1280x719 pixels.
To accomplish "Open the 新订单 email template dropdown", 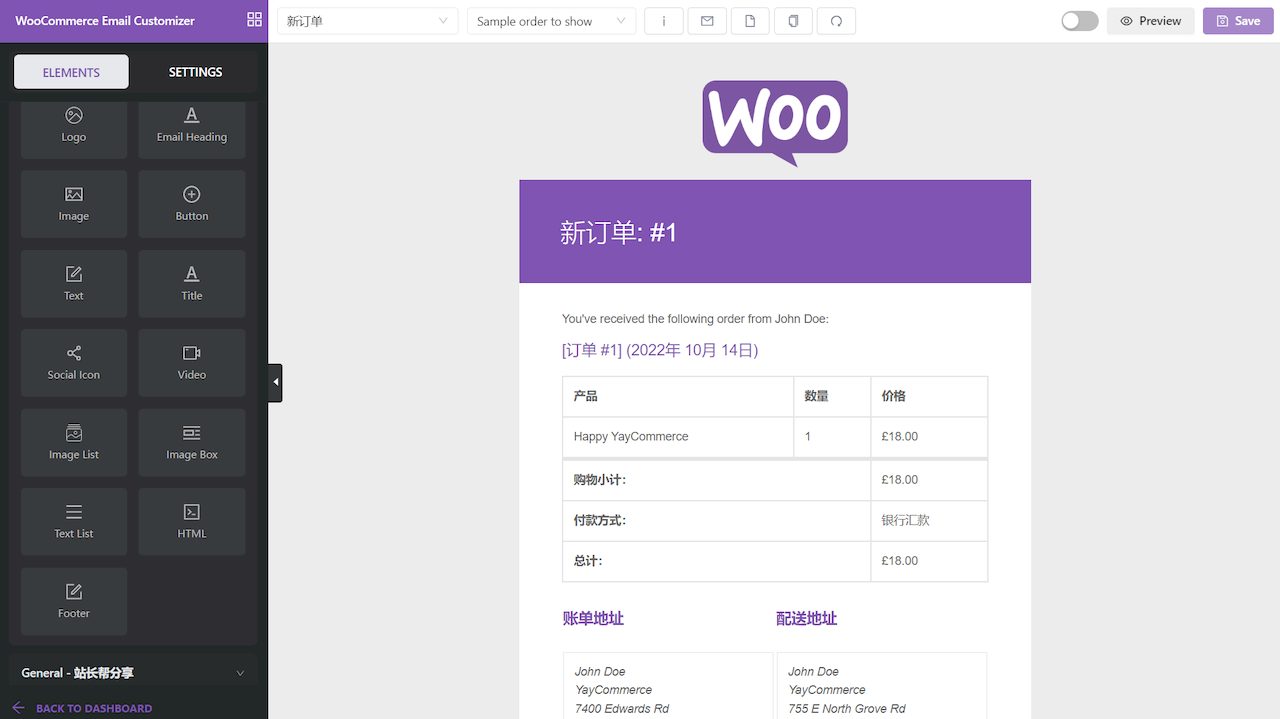I will point(367,21).
